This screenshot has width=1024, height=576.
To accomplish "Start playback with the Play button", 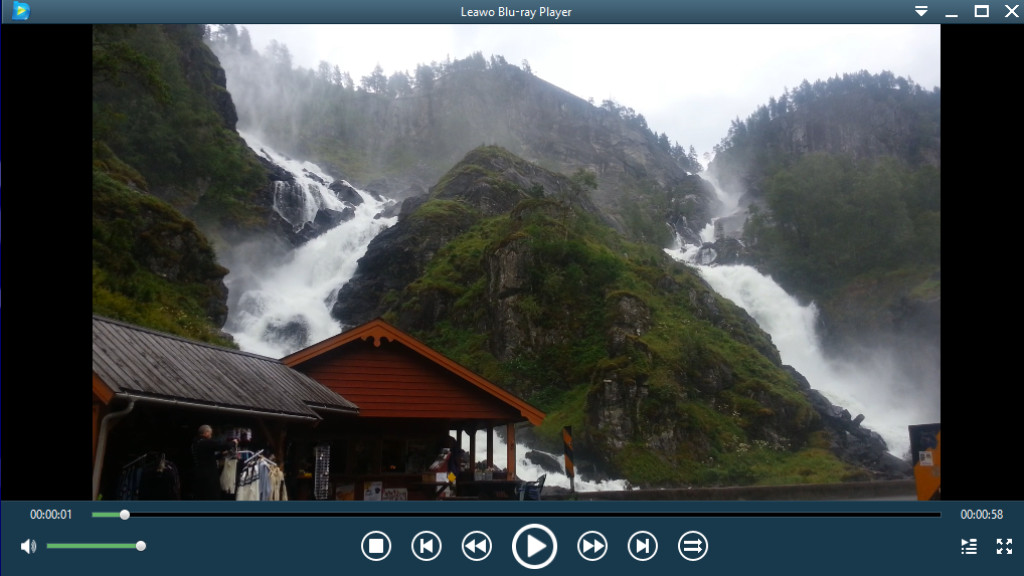I will pos(534,546).
